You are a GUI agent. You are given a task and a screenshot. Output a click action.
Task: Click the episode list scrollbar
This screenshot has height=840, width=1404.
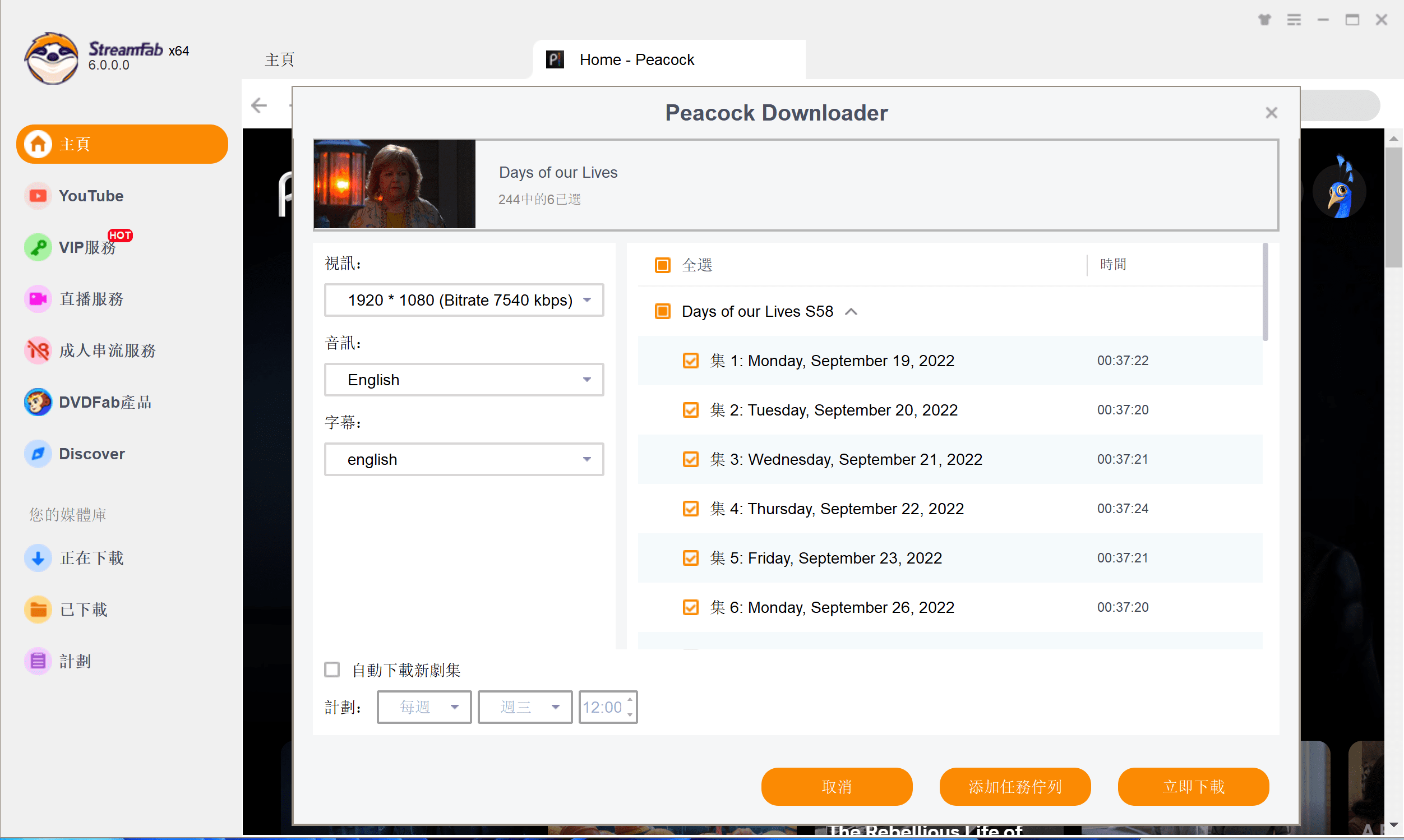click(1266, 292)
